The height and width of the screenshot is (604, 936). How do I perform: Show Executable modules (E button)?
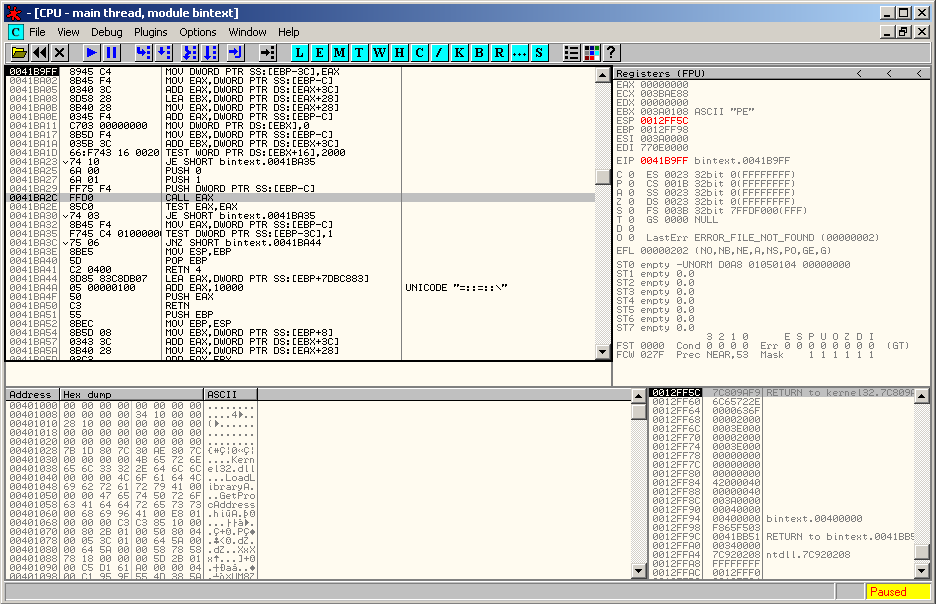[x=320, y=52]
